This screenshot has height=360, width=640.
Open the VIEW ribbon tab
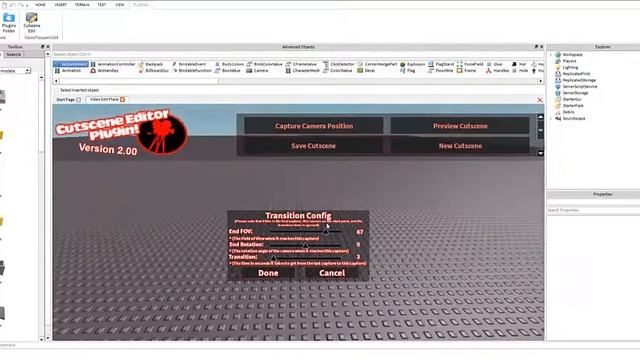point(120,4)
